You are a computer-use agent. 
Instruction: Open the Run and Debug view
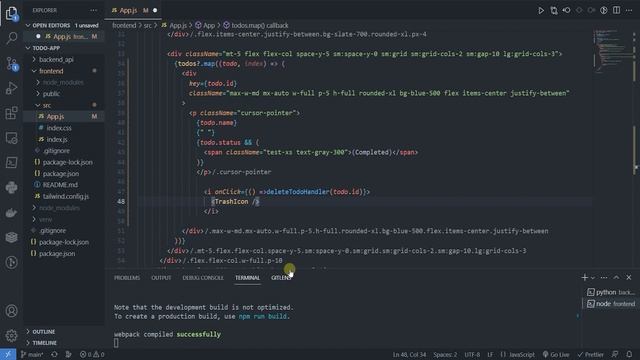11,88
